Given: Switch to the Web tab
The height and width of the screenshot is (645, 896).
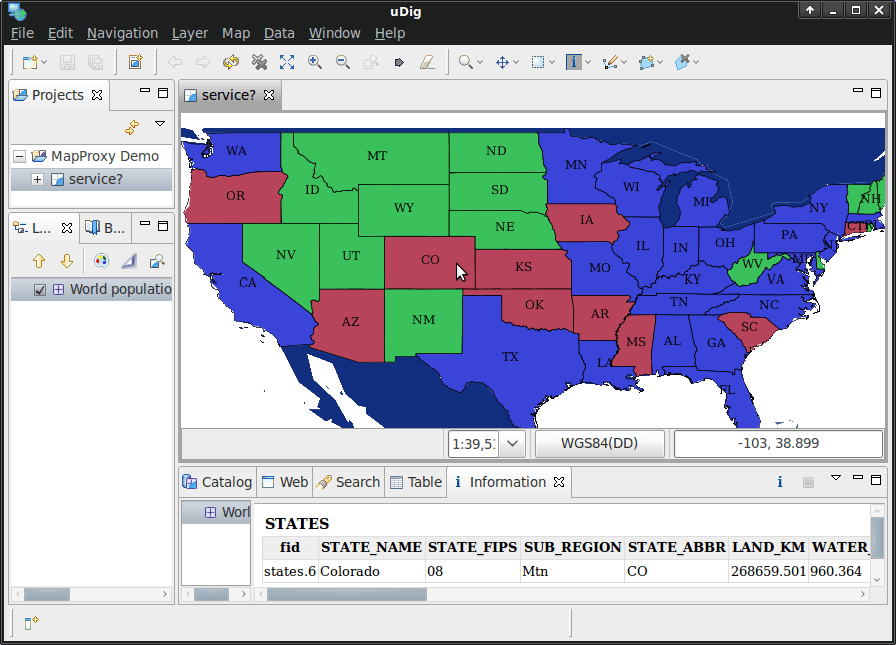Looking at the screenshot, I should (x=285, y=482).
